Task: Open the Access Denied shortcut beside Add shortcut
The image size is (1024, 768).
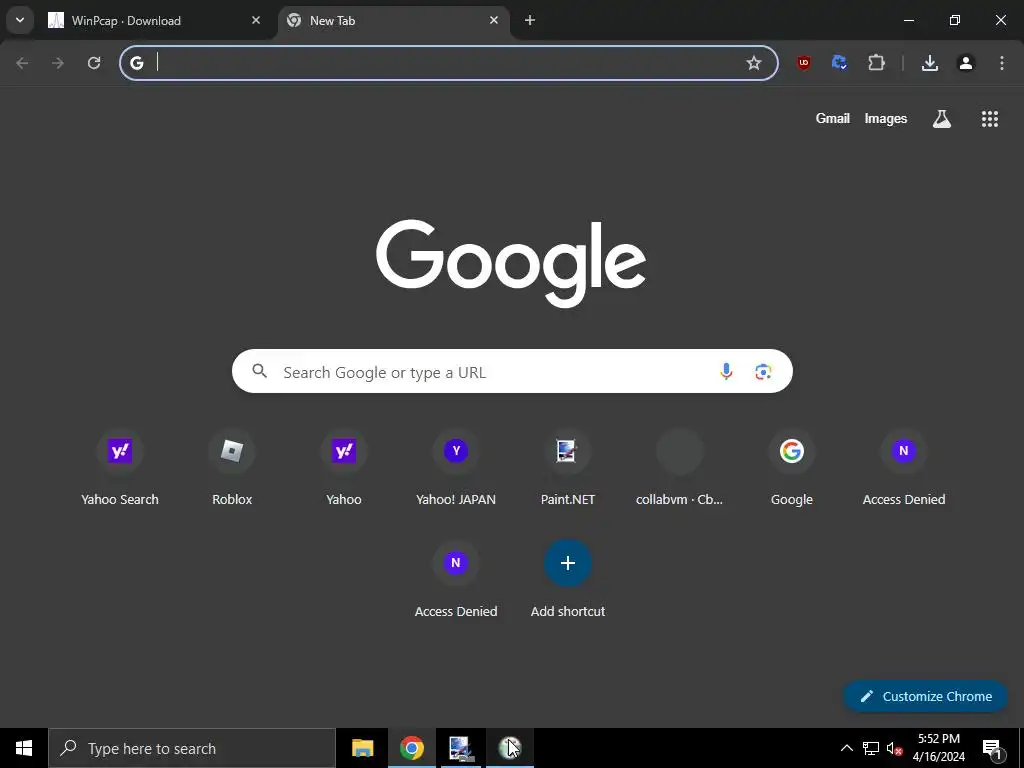Action: (456, 580)
